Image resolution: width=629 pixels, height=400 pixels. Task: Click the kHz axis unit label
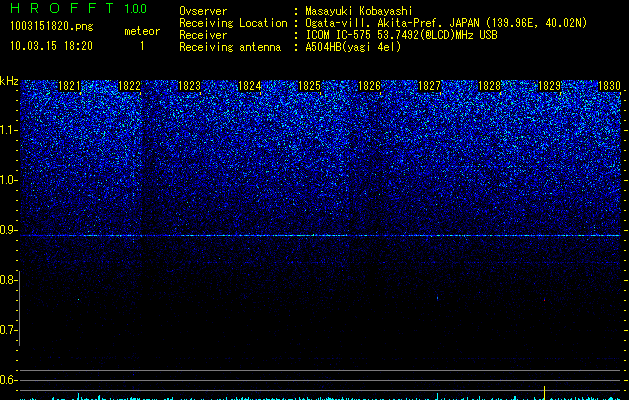click(9, 81)
